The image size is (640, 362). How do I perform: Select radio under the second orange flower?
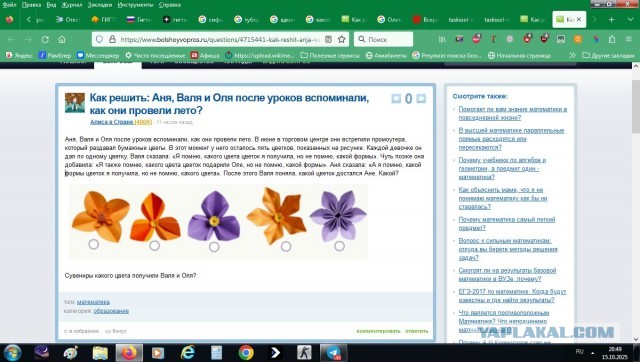[x=154, y=245]
